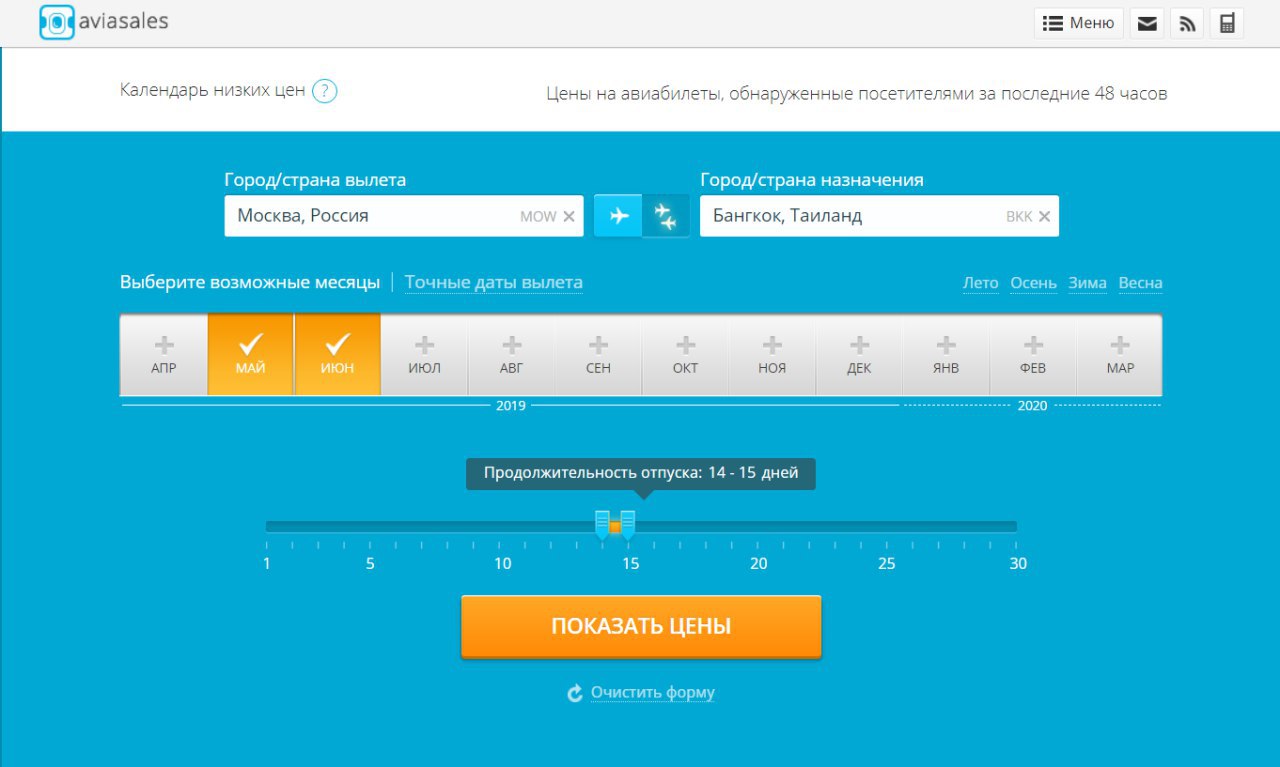The height and width of the screenshot is (767, 1280).
Task: Add the ДЕК month
Action: (860, 355)
